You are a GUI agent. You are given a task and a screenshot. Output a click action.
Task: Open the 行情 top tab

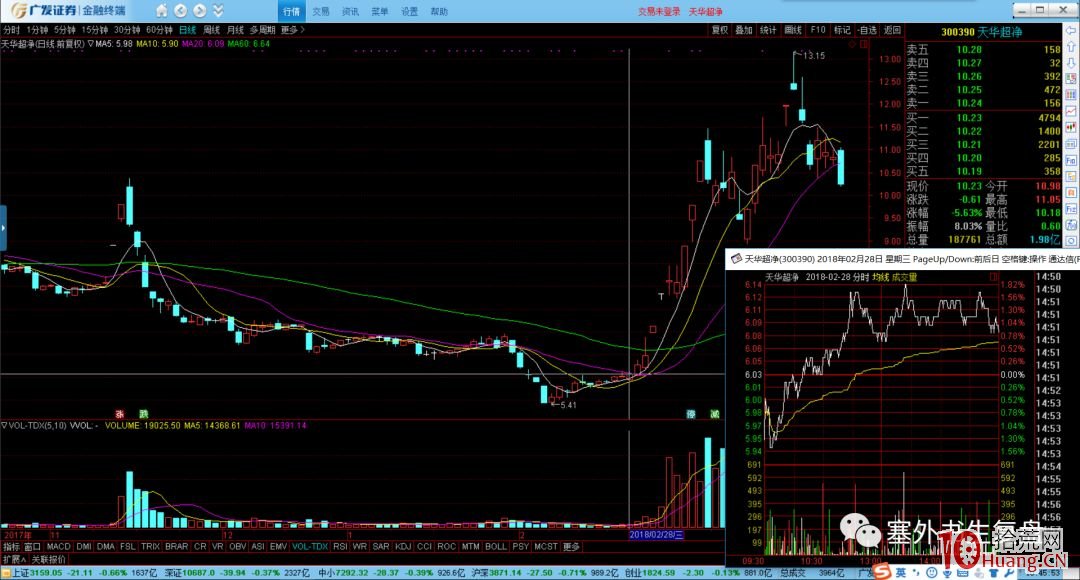(291, 11)
